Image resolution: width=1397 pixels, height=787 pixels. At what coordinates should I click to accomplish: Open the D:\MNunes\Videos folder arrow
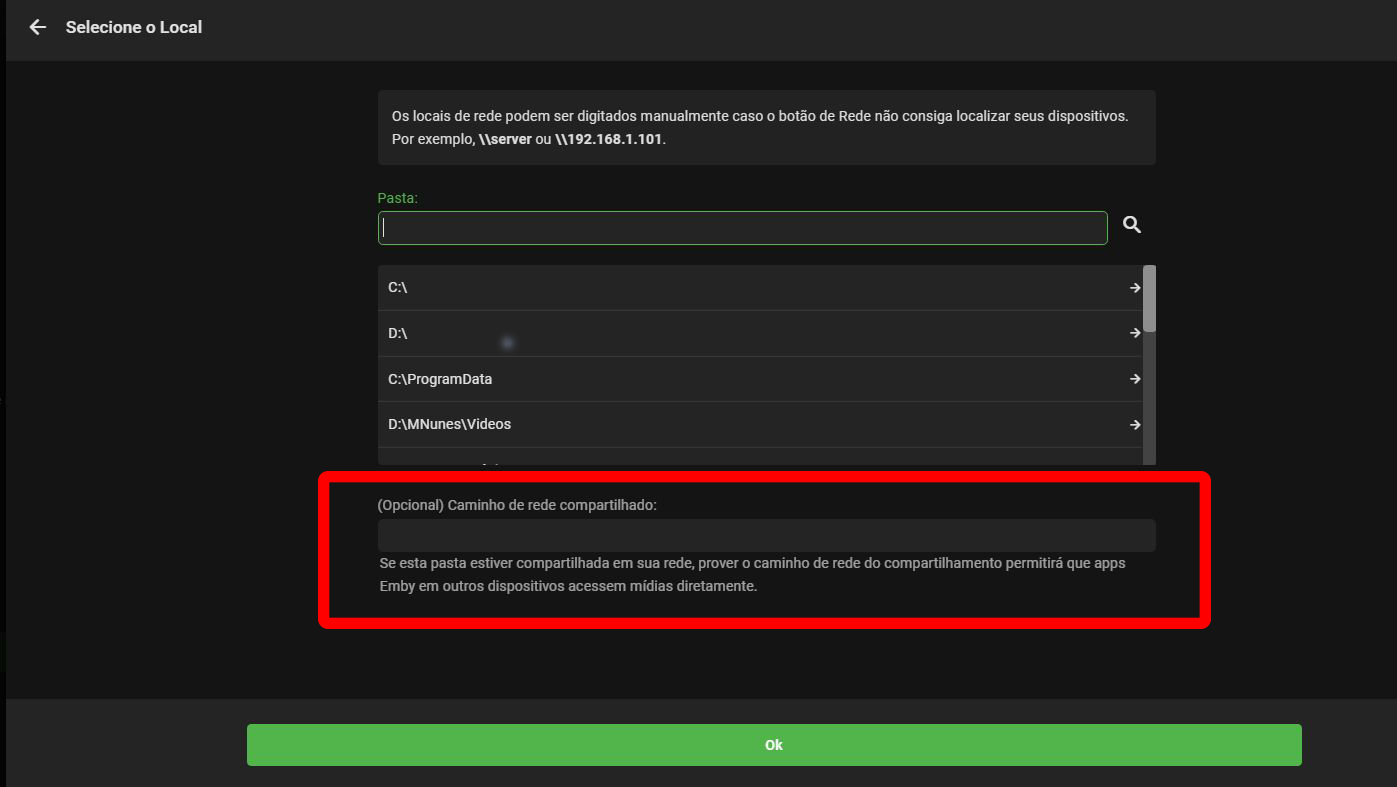point(1135,425)
